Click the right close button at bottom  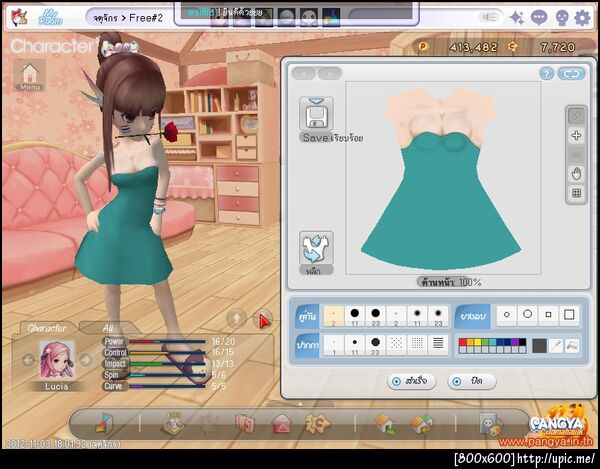[472, 381]
